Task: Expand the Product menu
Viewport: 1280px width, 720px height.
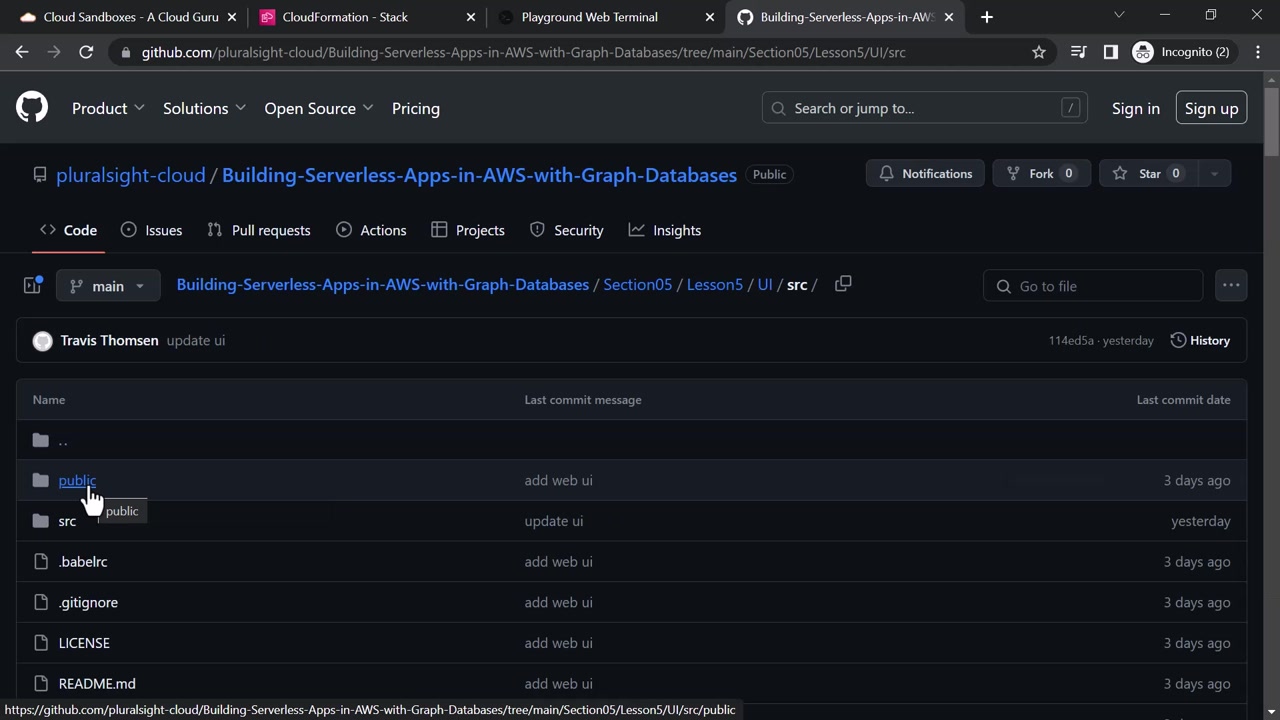Action: tap(108, 108)
